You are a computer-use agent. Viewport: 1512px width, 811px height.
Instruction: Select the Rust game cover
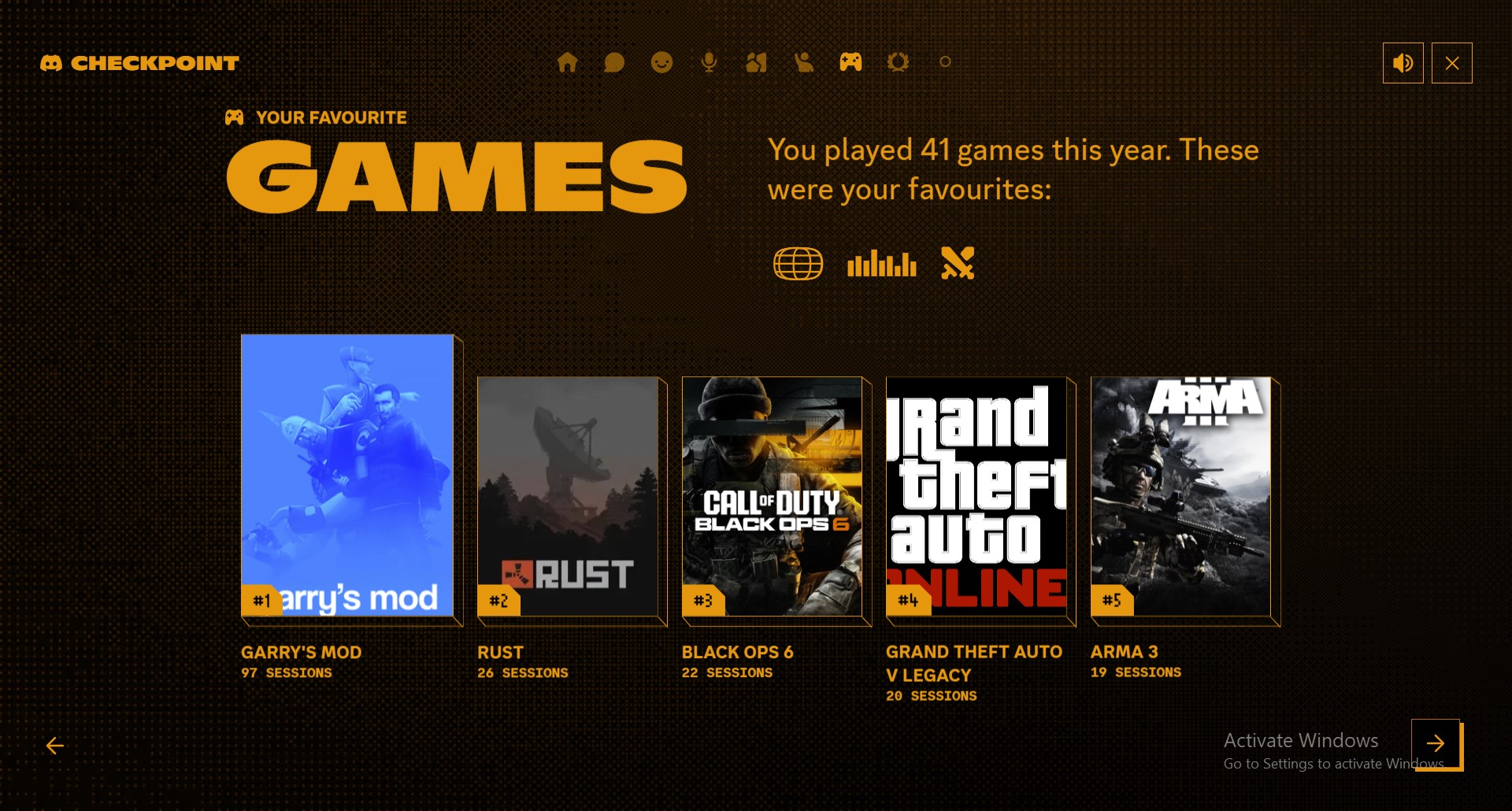[568, 497]
